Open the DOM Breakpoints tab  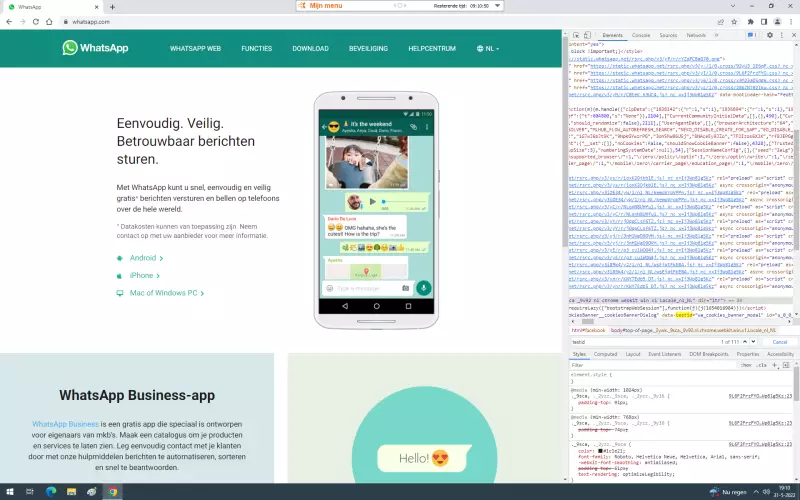pyautogui.click(x=709, y=354)
